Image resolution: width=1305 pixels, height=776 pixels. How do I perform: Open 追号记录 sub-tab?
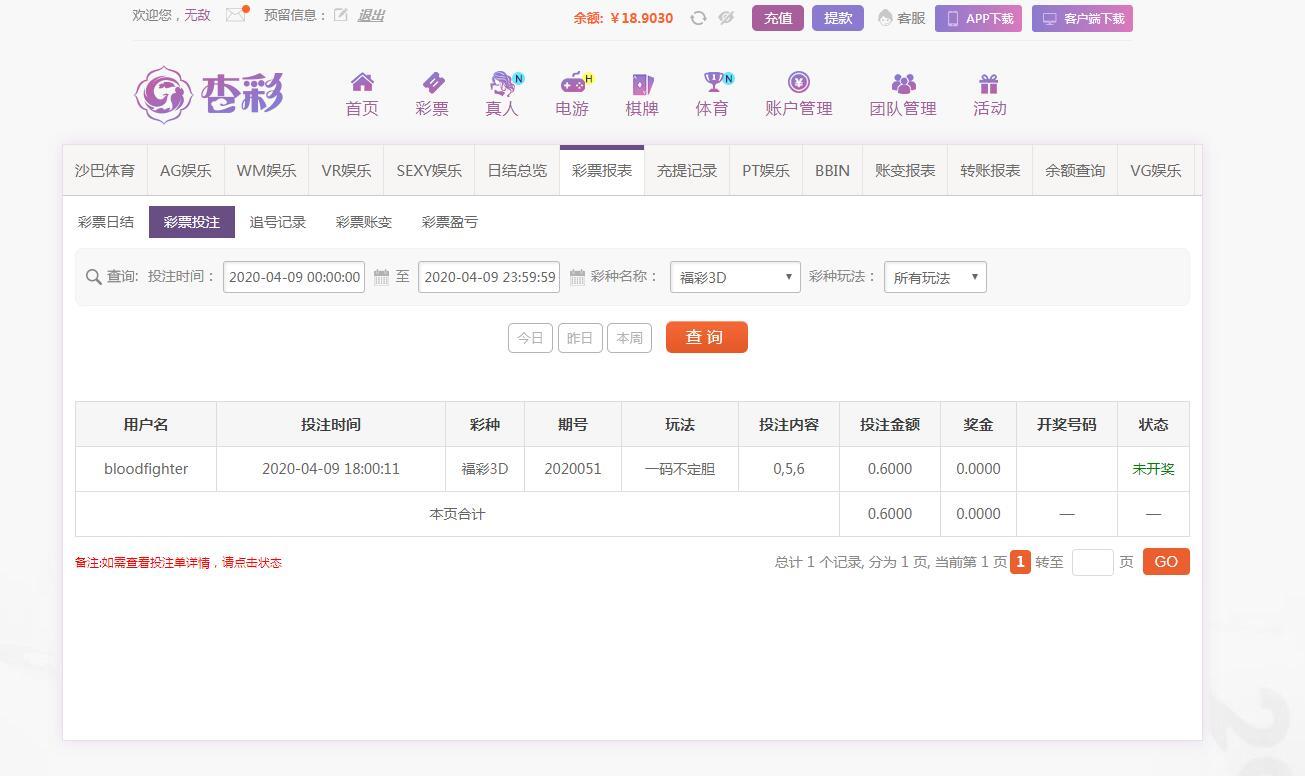(x=278, y=222)
